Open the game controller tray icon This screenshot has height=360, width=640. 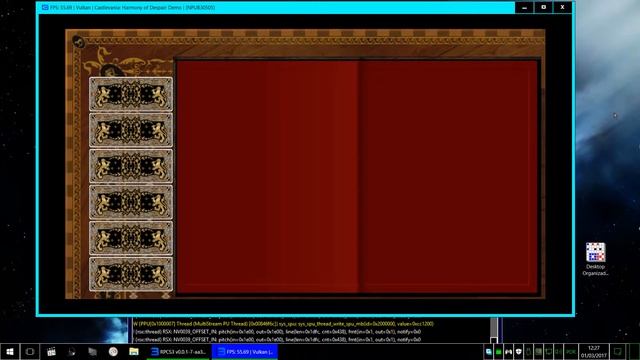point(509,352)
